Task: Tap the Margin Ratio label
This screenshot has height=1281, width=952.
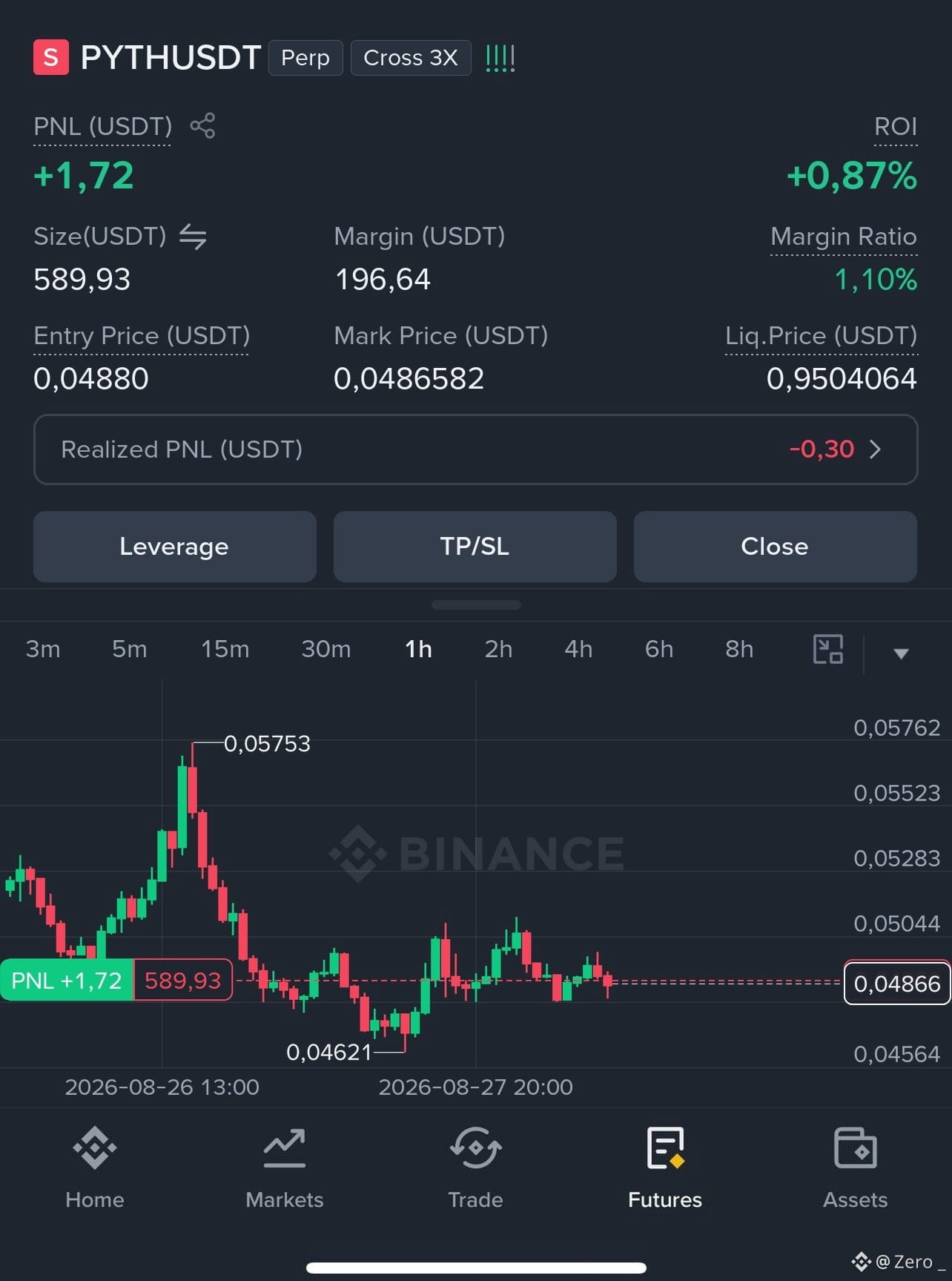Action: (844, 237)
